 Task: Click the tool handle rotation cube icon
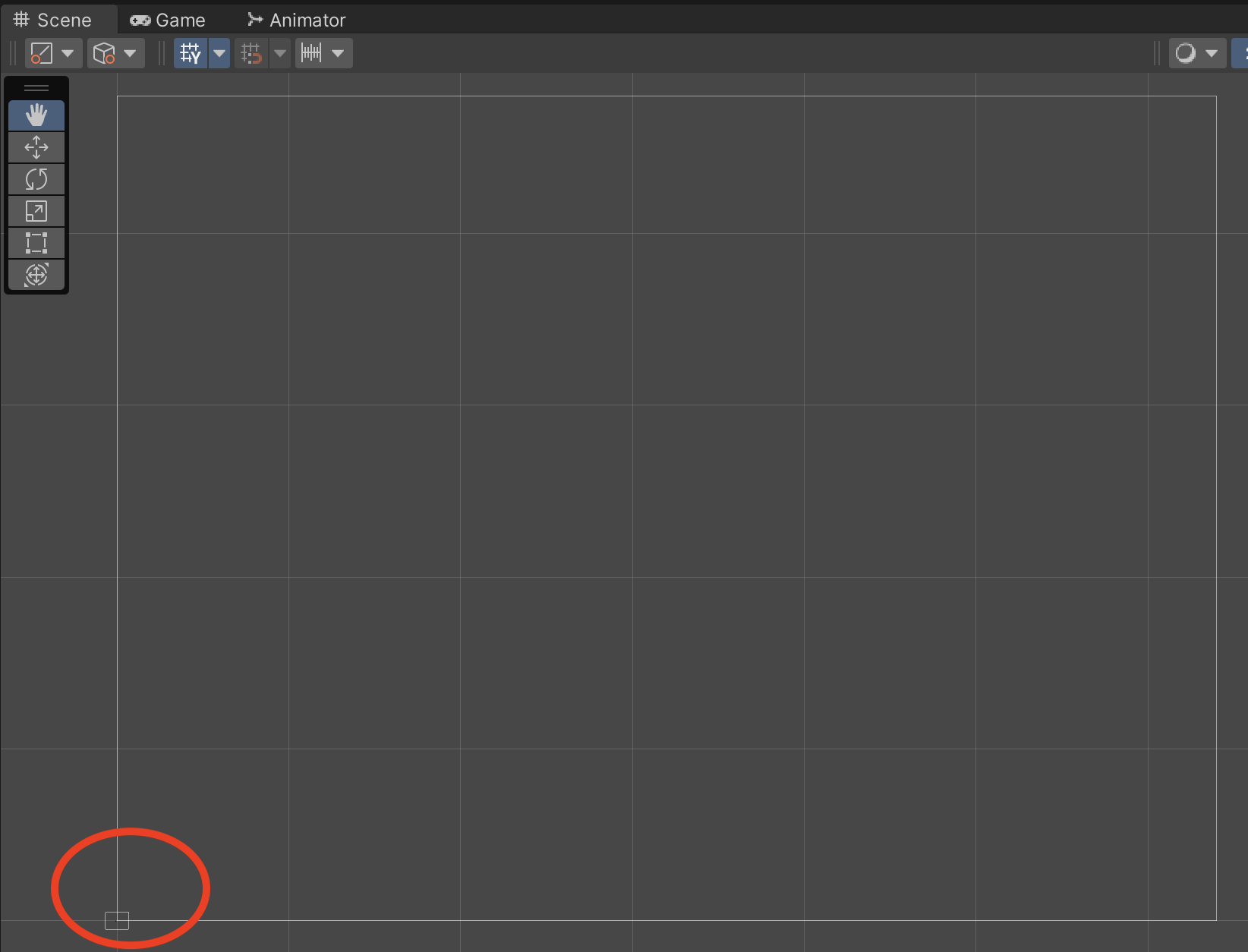[105, 53]
